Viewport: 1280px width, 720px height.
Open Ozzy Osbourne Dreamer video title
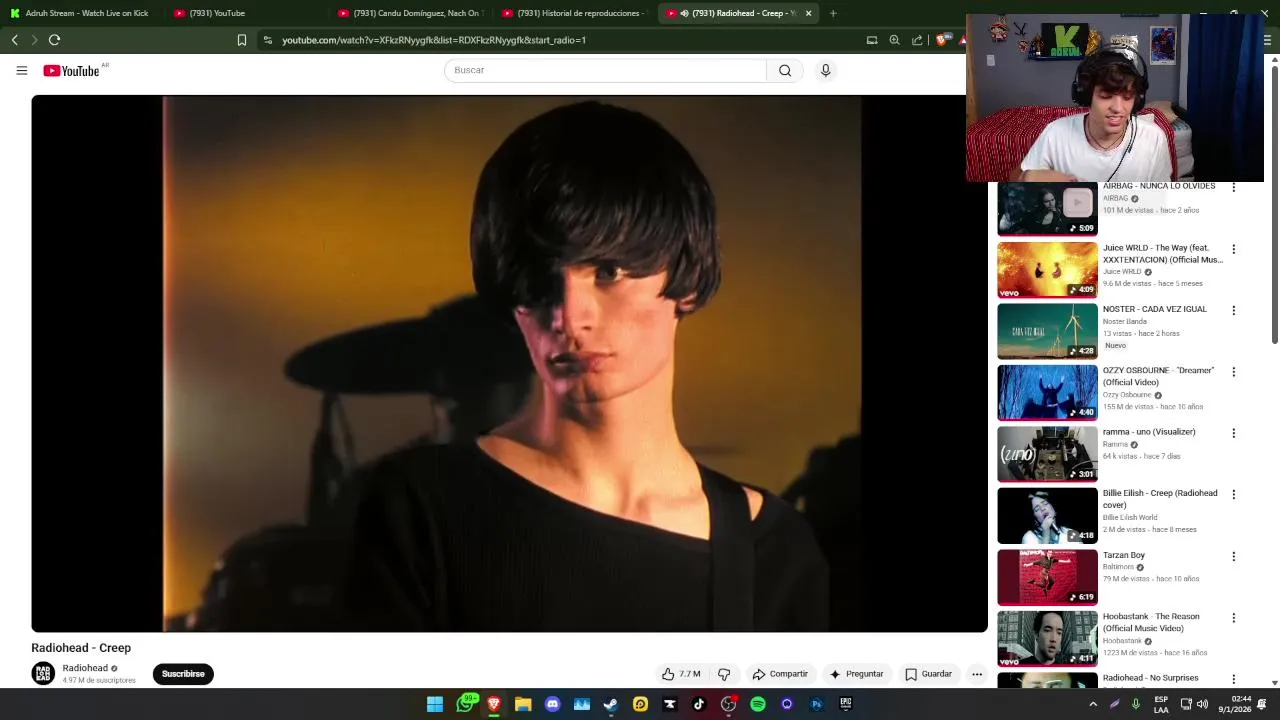[x=1158, y=376]
